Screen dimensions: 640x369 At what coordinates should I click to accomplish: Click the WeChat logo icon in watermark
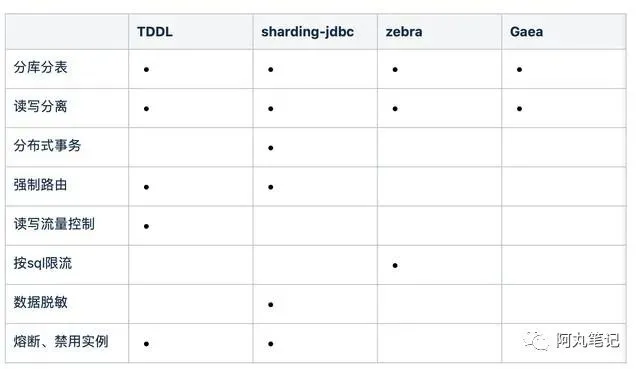point(536,340)
